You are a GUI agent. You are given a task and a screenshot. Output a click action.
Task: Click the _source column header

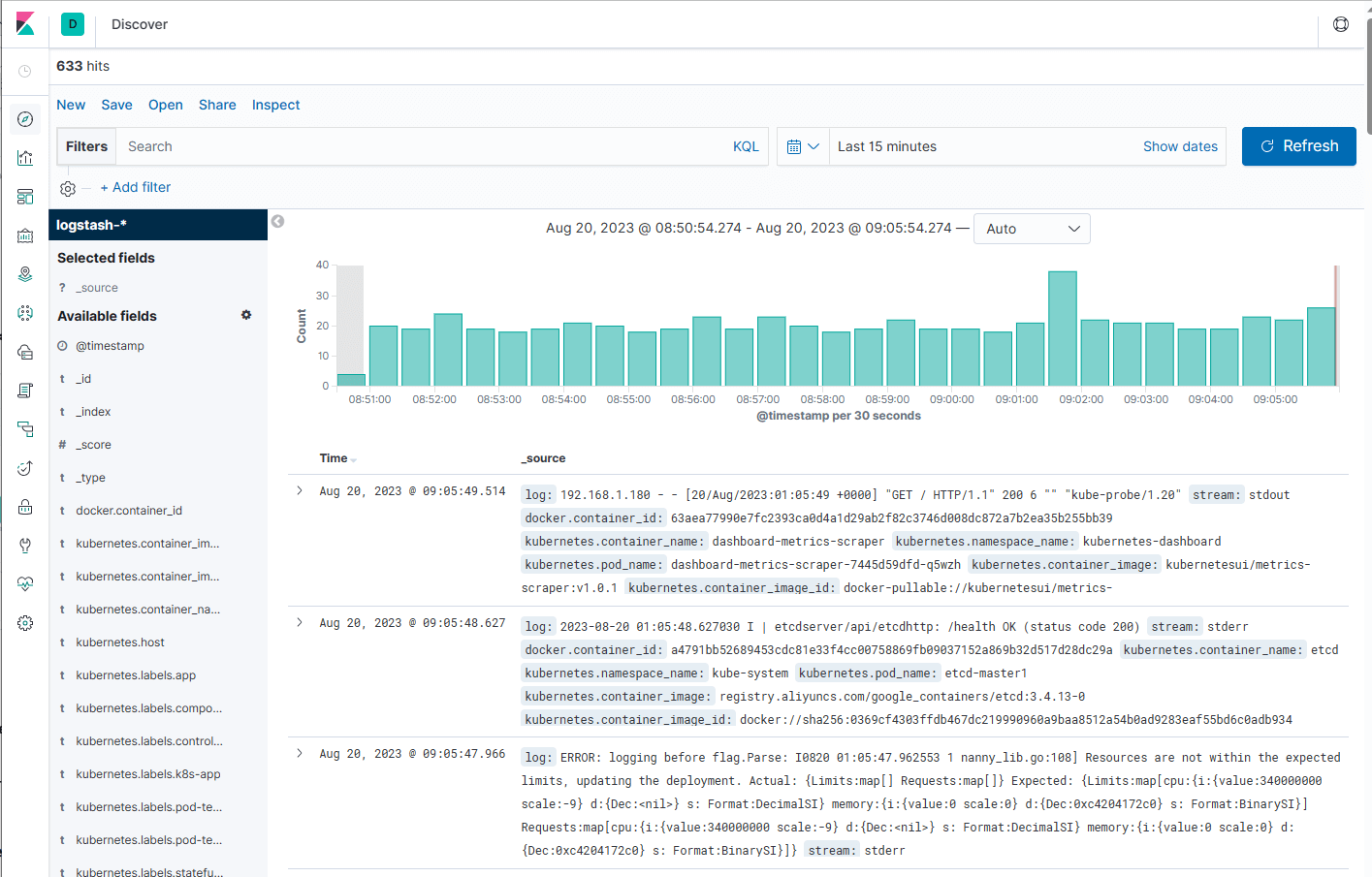543,458
